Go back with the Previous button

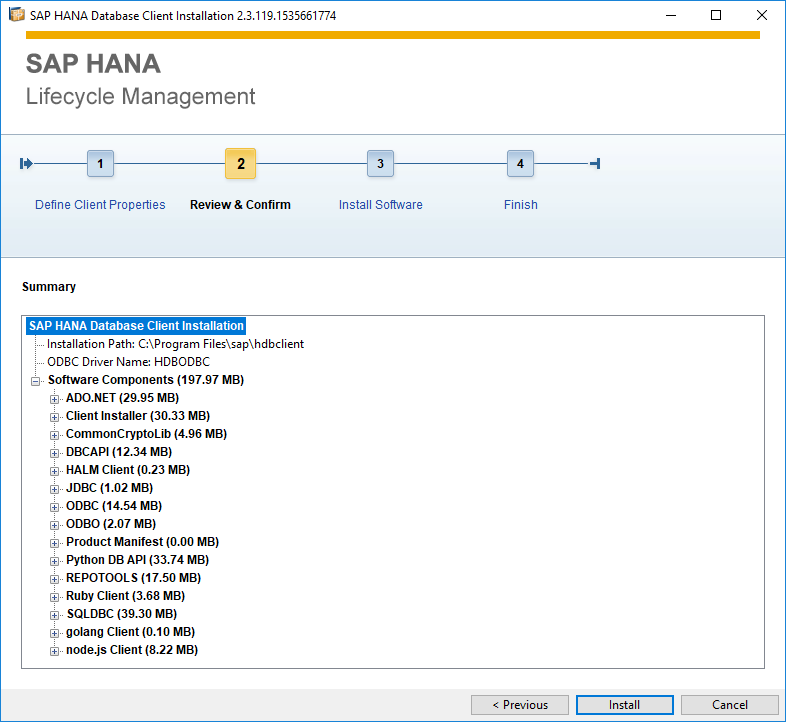(520, 705)
